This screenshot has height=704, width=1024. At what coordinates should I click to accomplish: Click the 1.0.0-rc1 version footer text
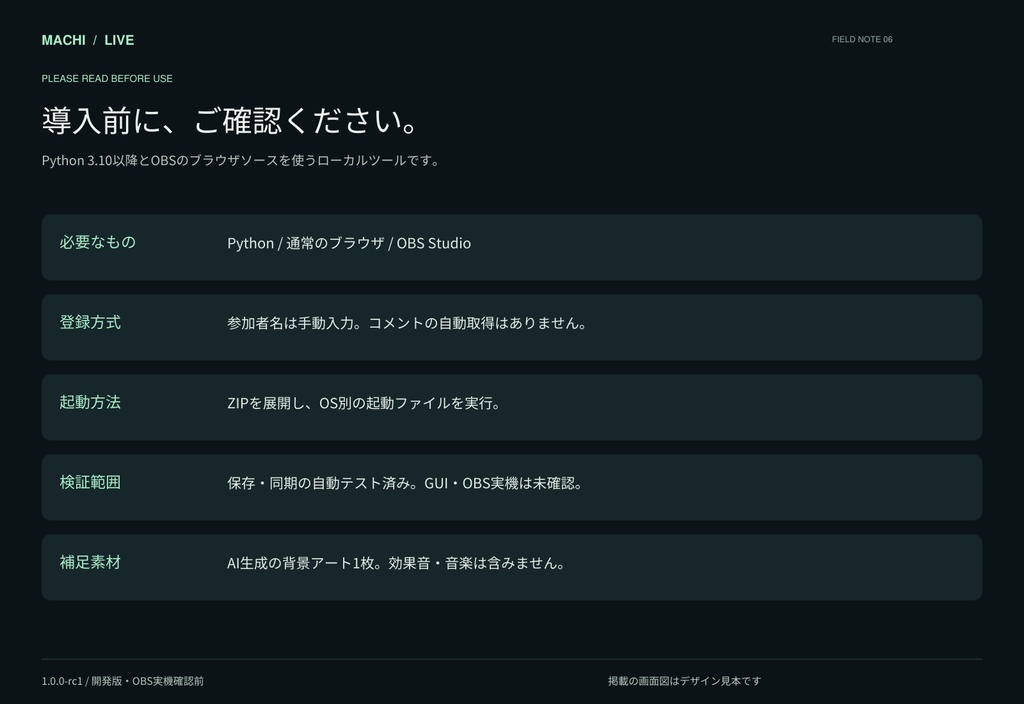pyautogui.click(x=123, y=681)
